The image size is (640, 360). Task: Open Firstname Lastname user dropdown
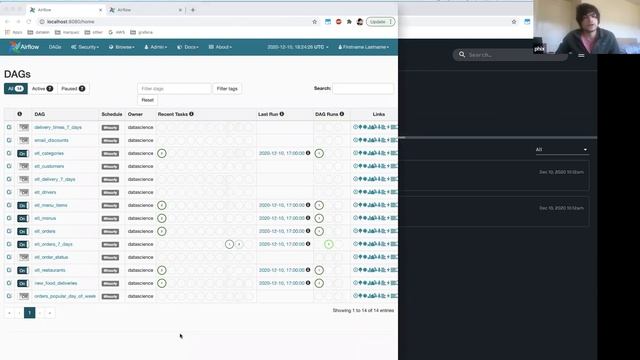[363, 47]
